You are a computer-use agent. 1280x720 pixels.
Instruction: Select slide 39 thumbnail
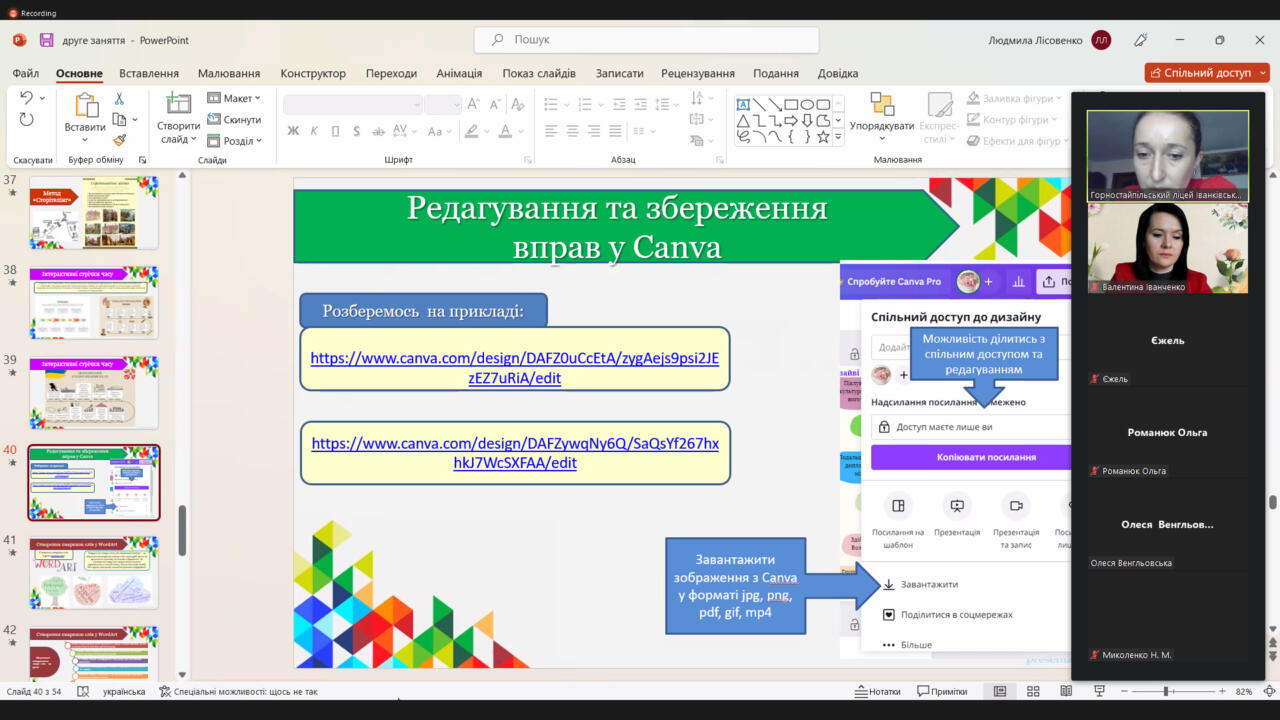pos(94,393)
